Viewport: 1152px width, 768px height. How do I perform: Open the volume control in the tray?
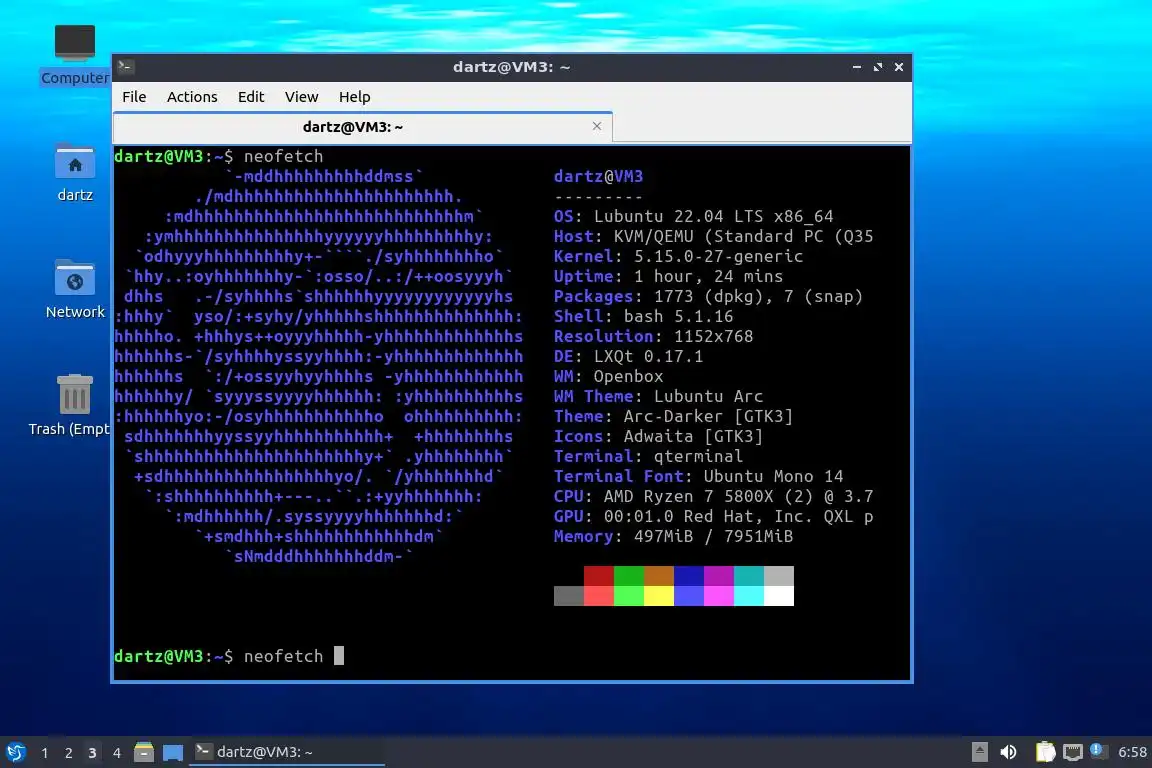pyautogui.click(x=1009, y=752)
